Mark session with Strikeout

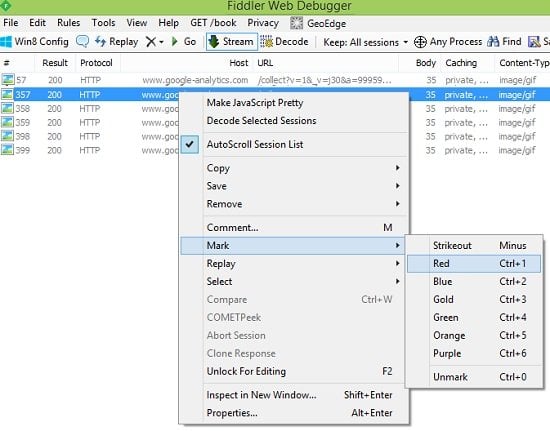pos(474,245)
